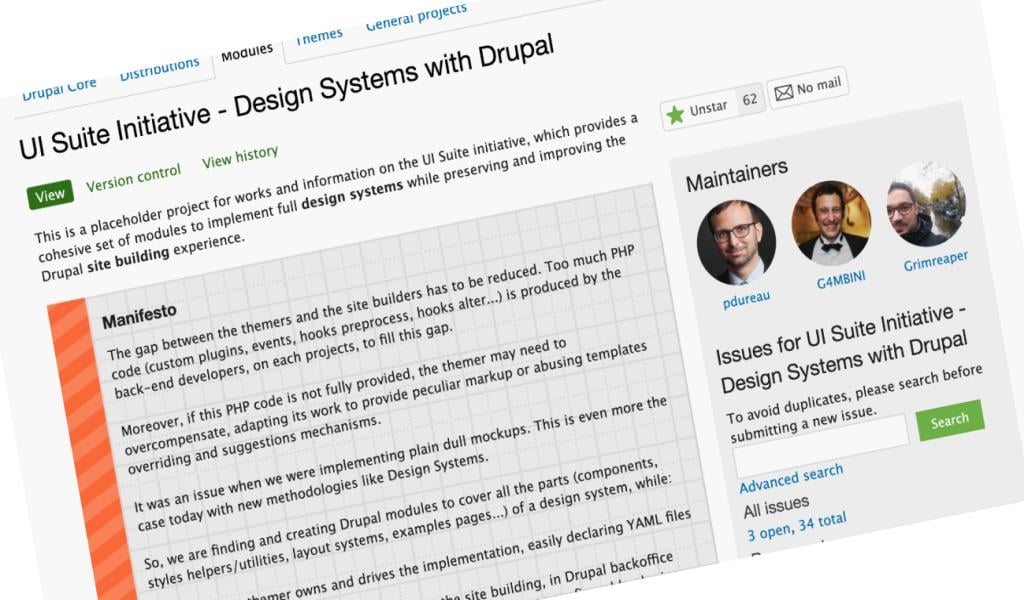
Task: Click the green View tab button
Action: 50,195
